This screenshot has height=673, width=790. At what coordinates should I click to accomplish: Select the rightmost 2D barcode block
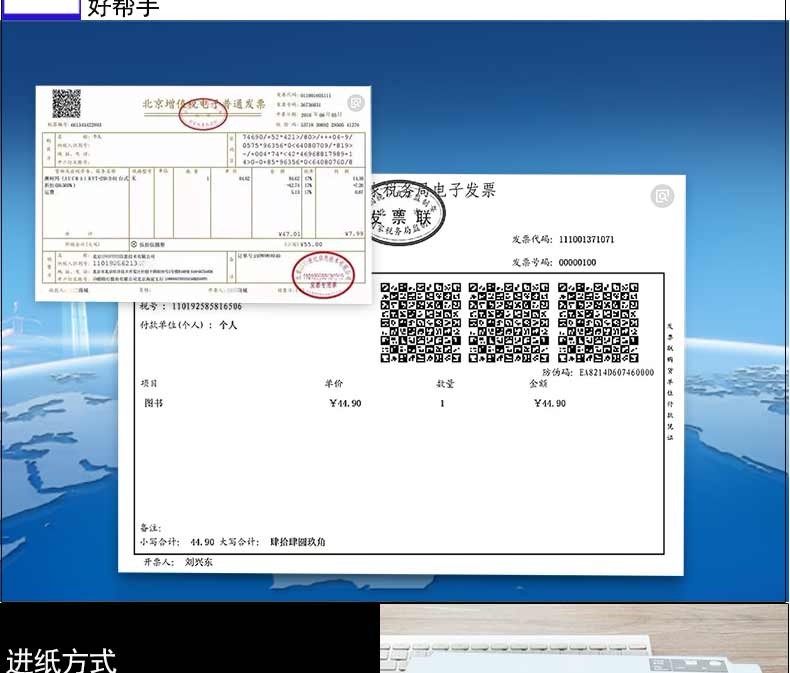tap(598, 322)
